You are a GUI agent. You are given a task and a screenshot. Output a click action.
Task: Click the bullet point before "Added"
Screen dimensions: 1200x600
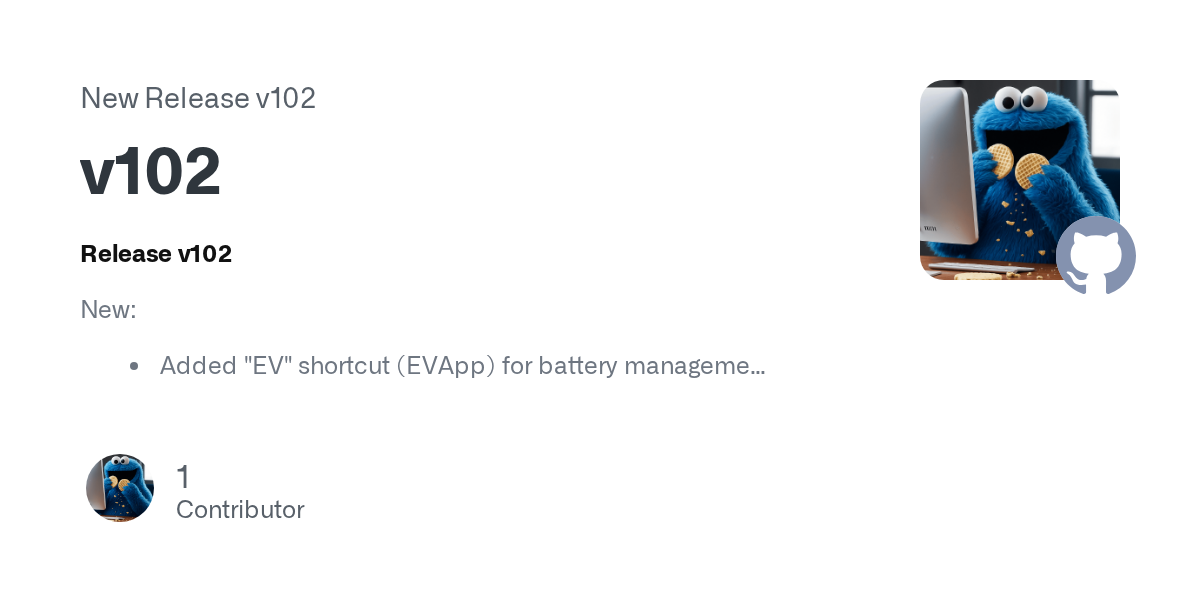134,367
